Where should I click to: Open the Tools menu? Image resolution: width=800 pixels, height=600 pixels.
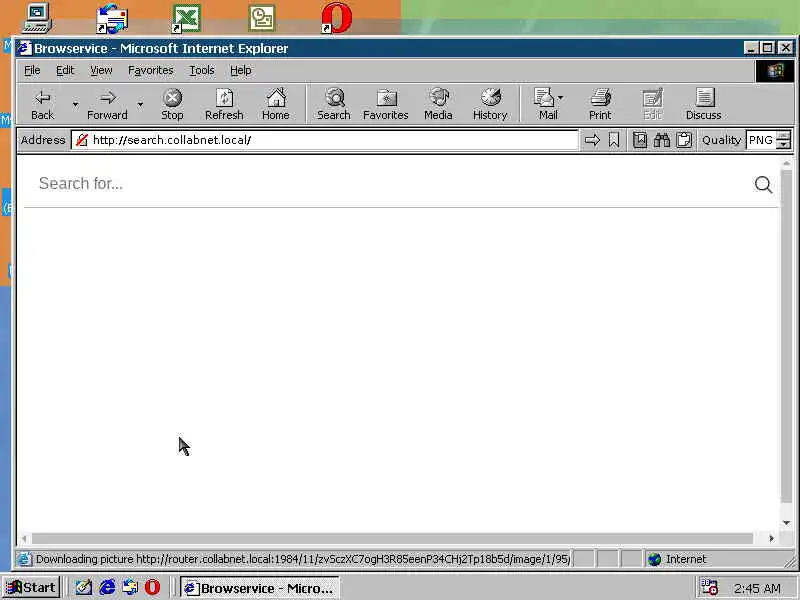[x=202, y=70]
